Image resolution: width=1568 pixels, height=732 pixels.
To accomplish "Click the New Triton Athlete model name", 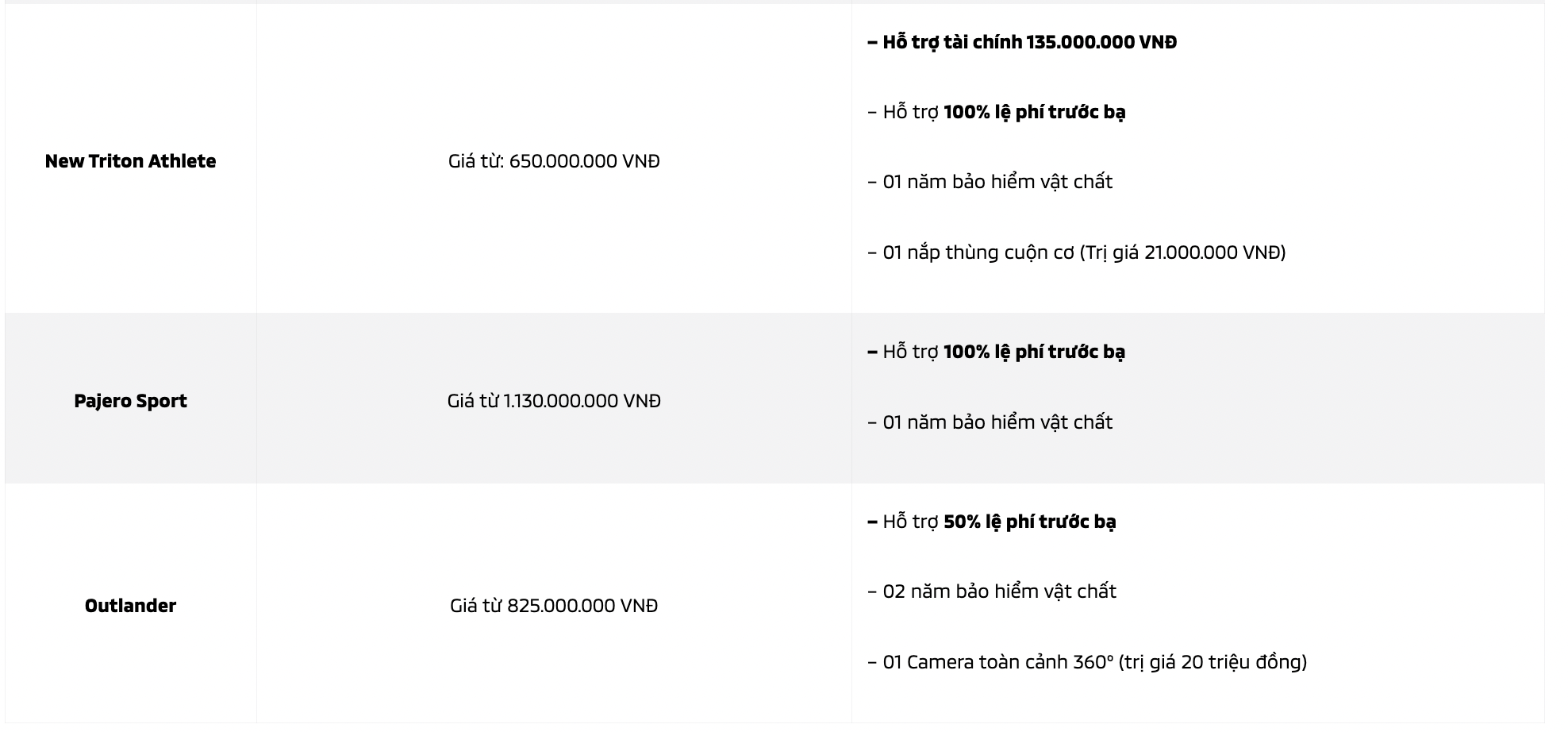I will tap(130, 161).
